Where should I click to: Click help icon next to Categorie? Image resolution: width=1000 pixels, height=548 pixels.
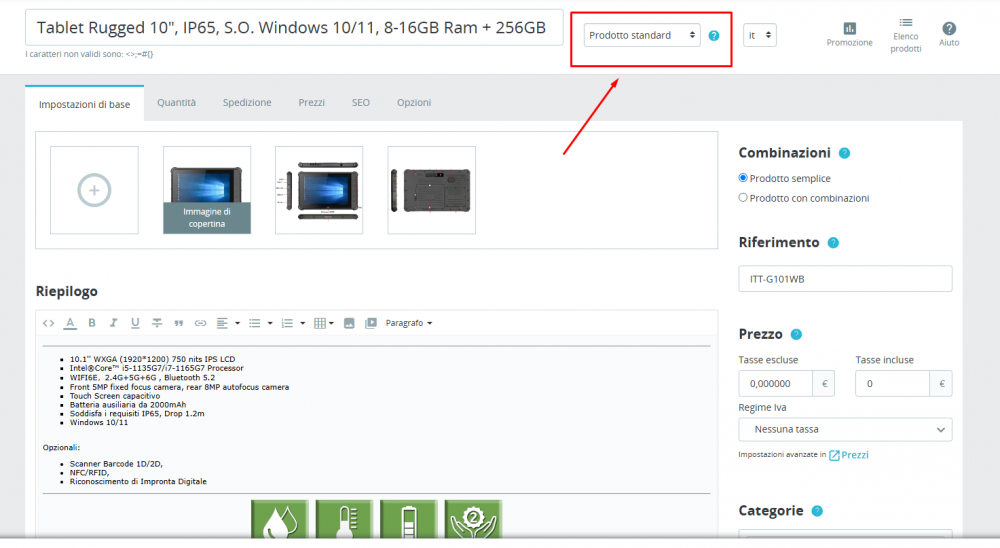click(x=817, y=511)
